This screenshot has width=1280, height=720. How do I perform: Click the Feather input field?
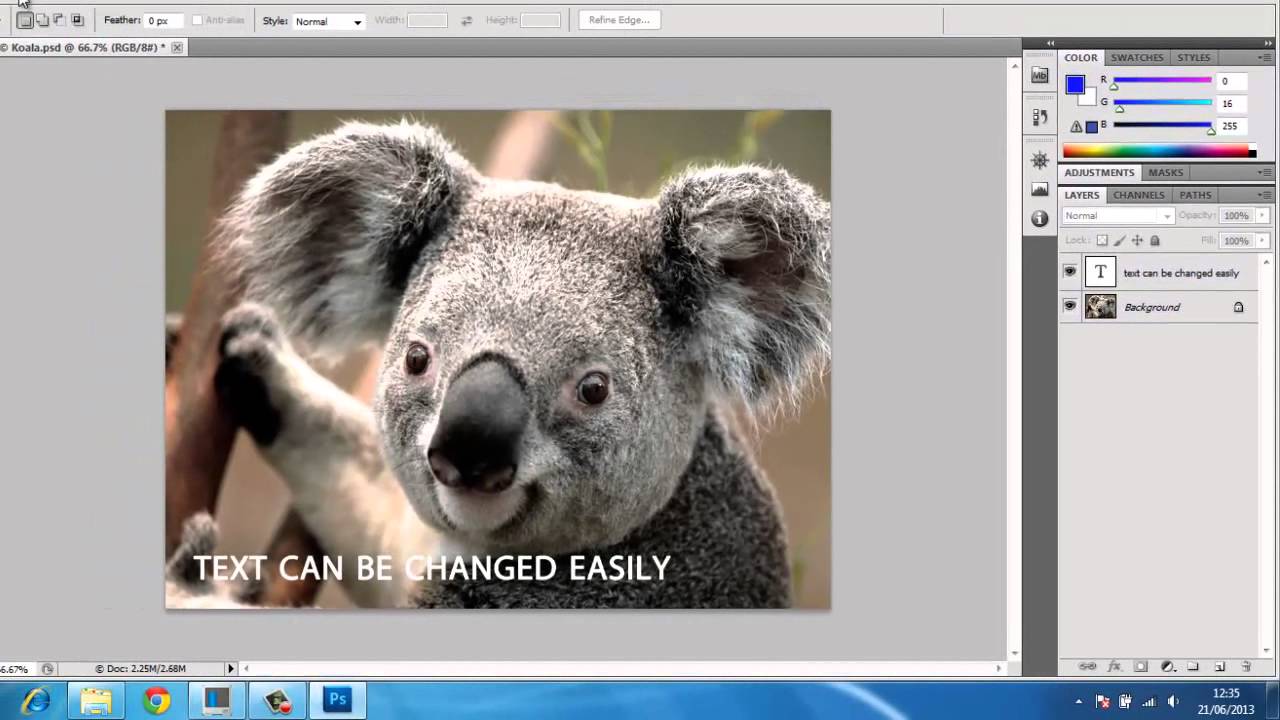pos(165,21)
